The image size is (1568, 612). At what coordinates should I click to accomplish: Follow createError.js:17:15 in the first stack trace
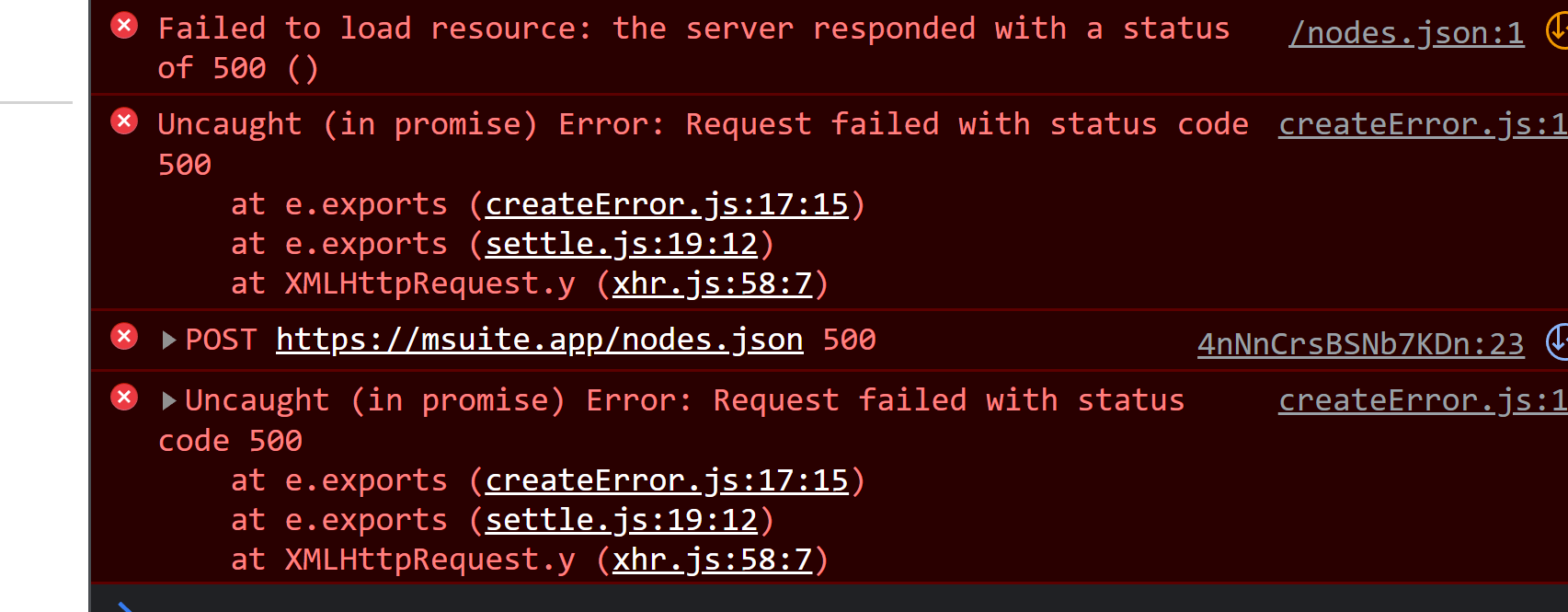click(667, 203)
